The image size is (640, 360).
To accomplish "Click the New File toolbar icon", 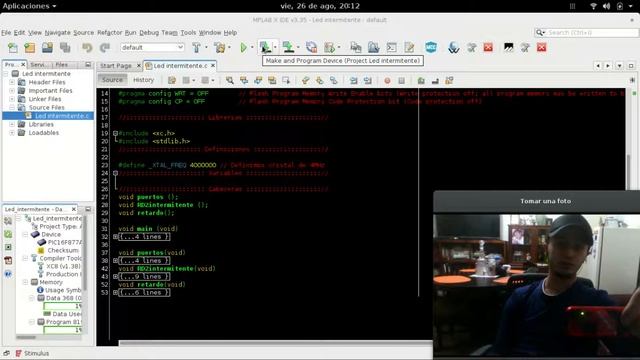I will click(x=13, y=47).
